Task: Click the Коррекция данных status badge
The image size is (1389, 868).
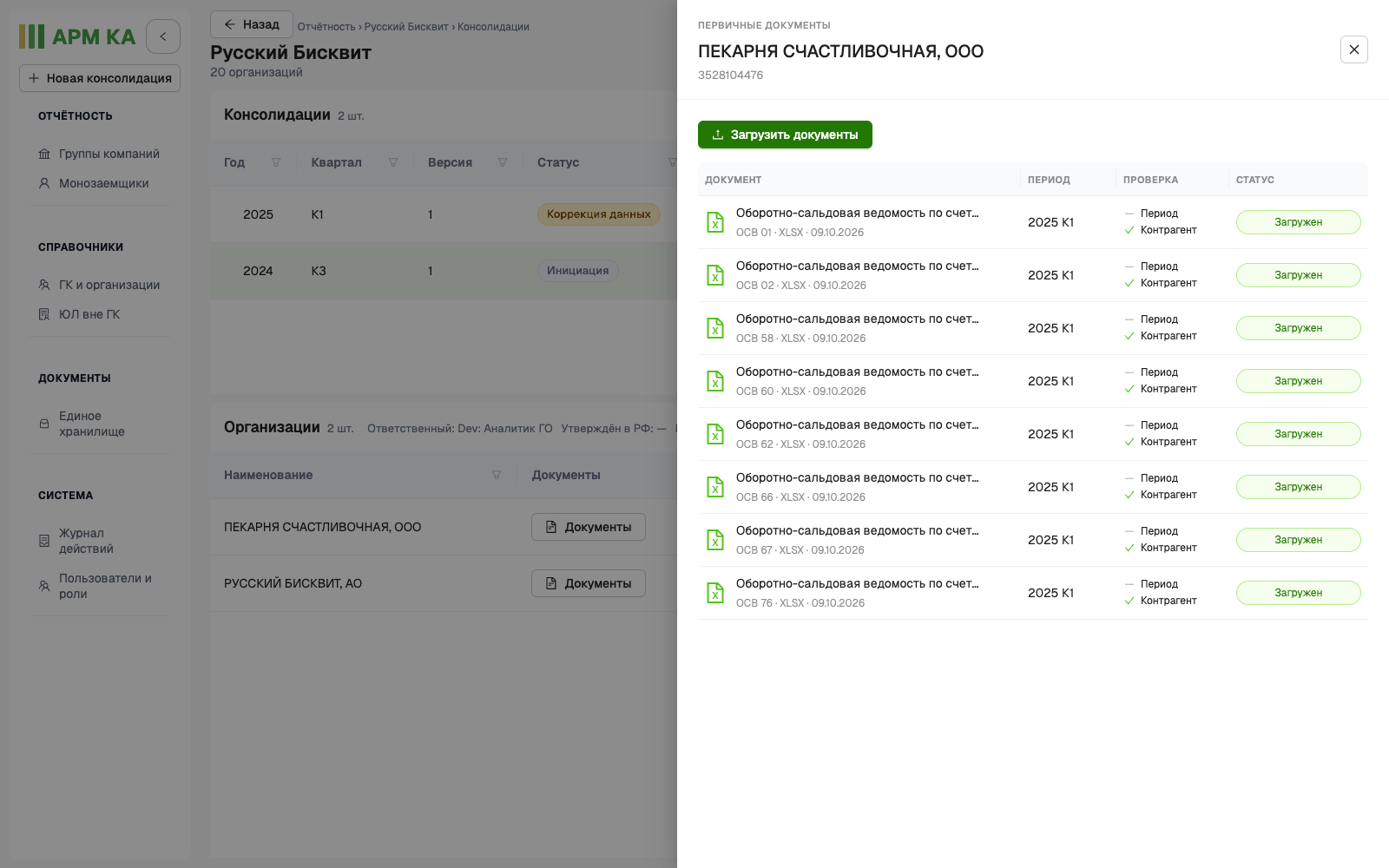Action: pyautogui.click(x=599, y=214)
